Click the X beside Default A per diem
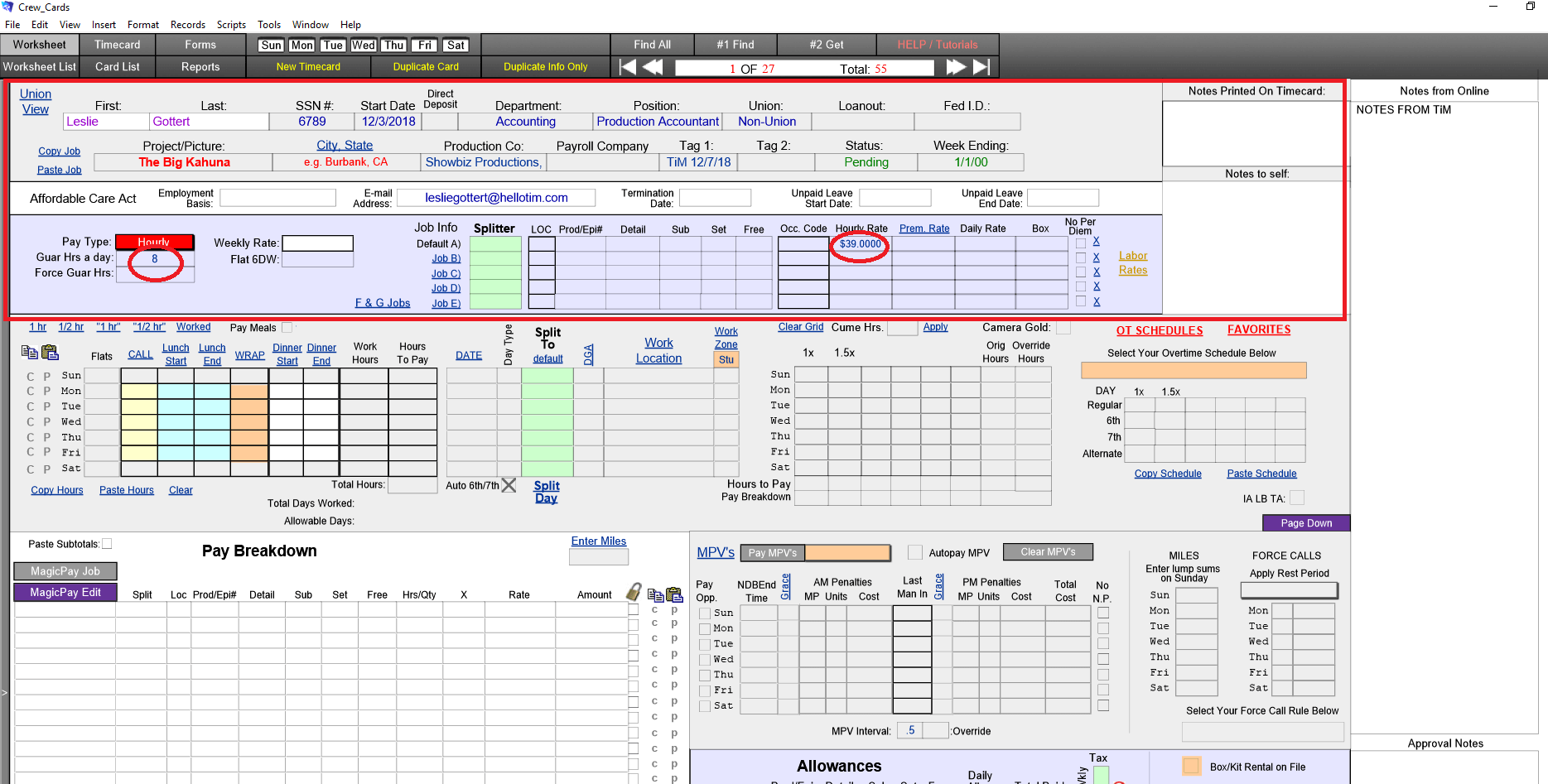The height and width of the screenshot is (784, 1548). coord(1097,242)
